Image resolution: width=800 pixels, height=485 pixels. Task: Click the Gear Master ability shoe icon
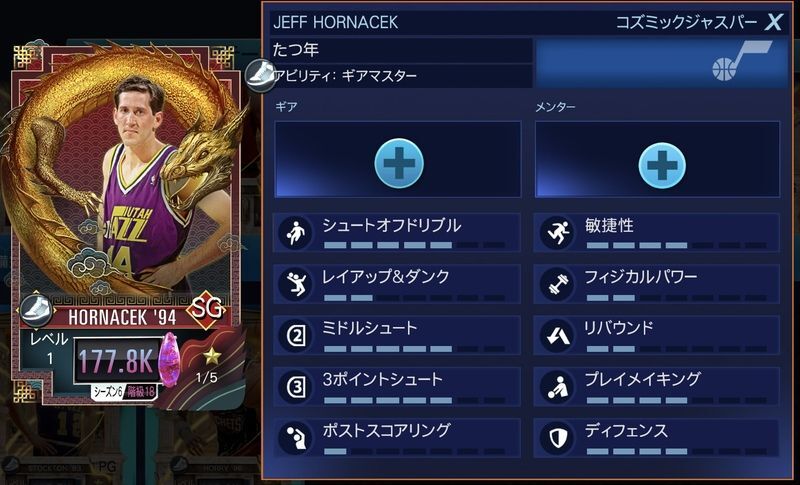pyautogui.click(x=261, y=75)
